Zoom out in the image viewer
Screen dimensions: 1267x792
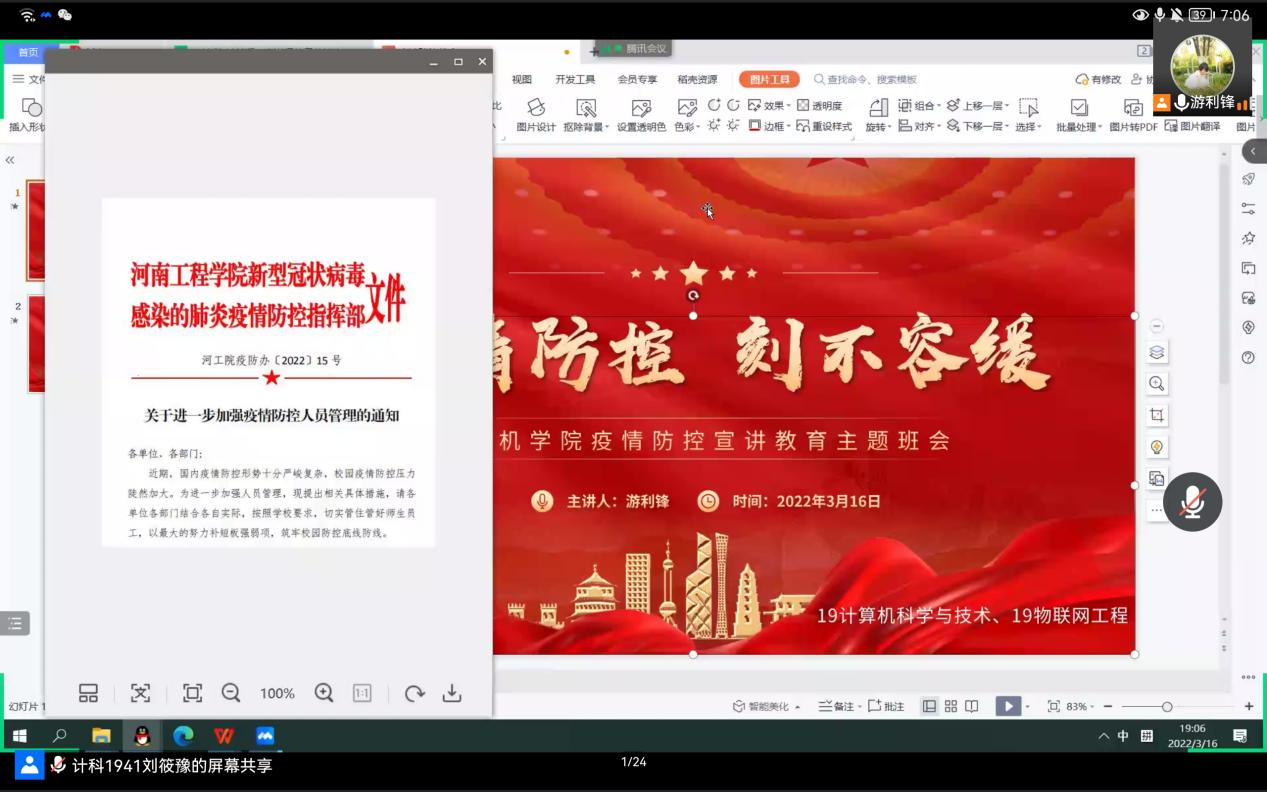click(x=231, y=693)
